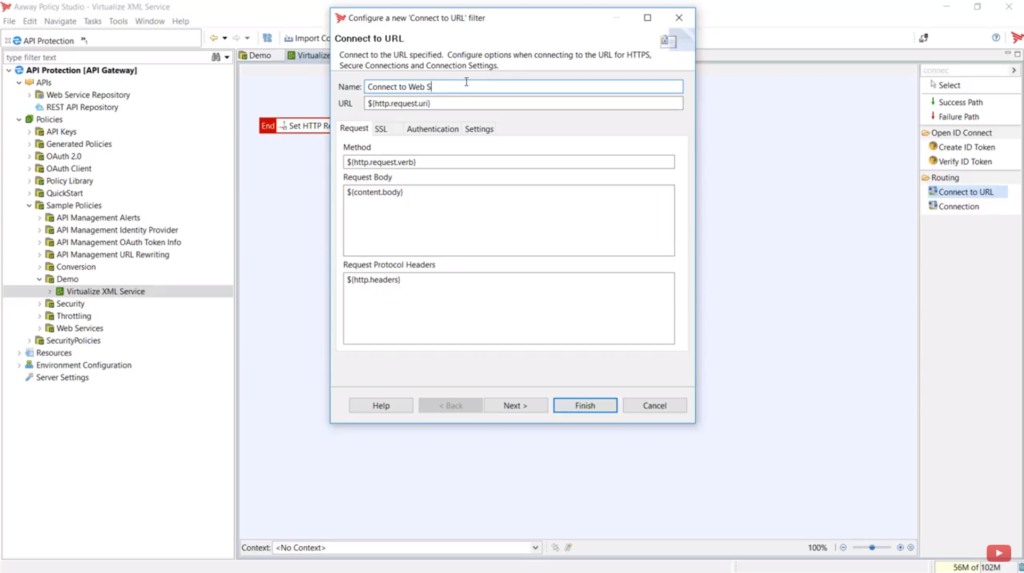Choose the Connection filter under Routing
The height and width of the screenshot is (573, 1024).
958,207
